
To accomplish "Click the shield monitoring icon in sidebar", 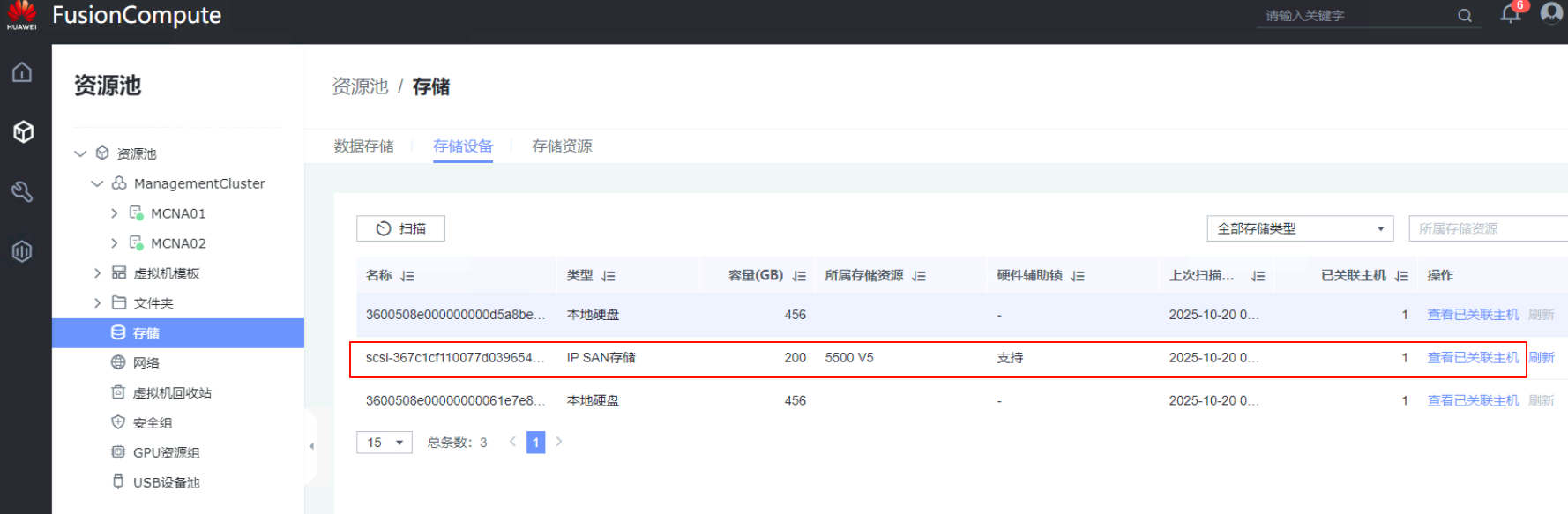I will 22,251.
